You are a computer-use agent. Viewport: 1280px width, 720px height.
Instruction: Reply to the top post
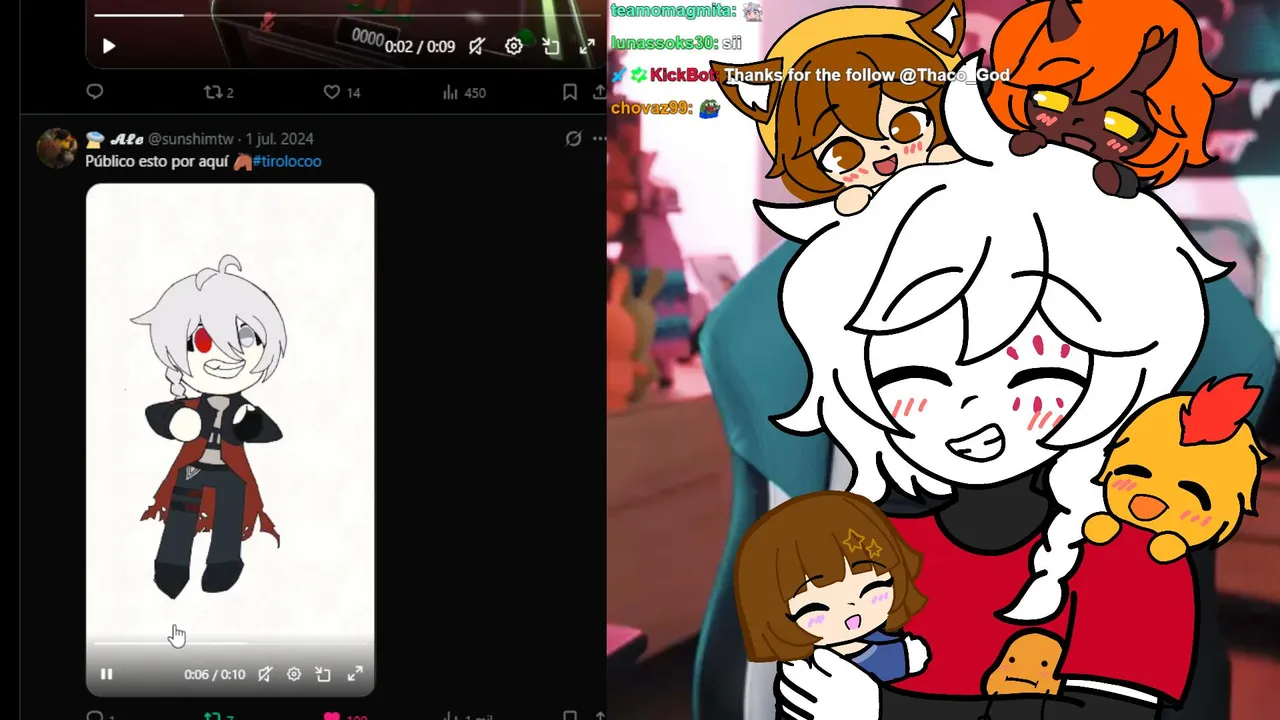95,92
